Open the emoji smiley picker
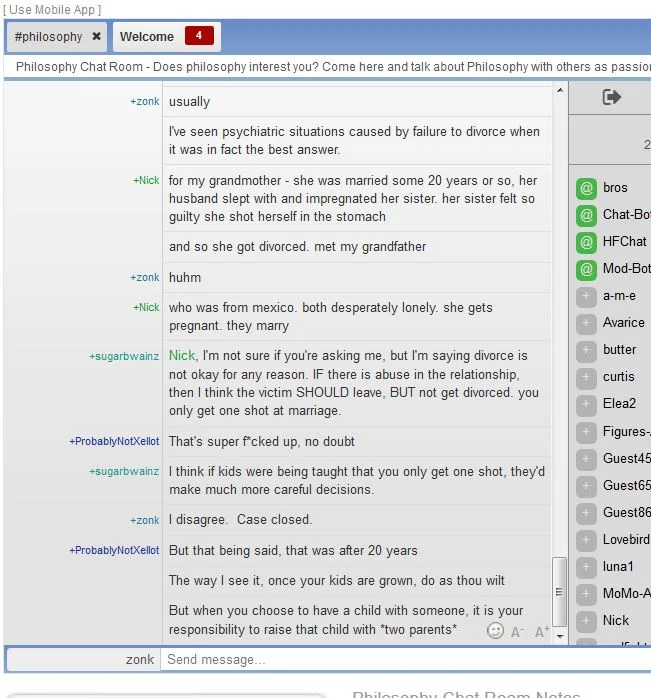The height and width of the screenshot is (698, 651). [x=495, y=630]
